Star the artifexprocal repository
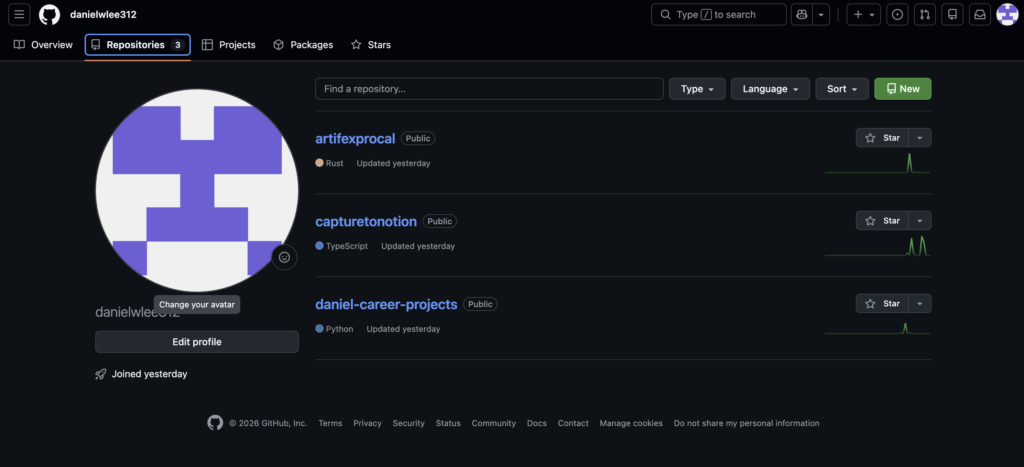1024x467 pixels. (x=882, y=138)
